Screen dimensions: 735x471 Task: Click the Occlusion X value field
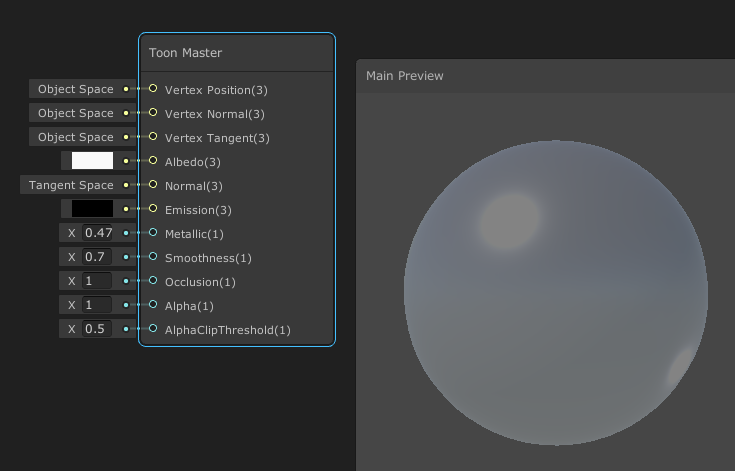(98, 281)
